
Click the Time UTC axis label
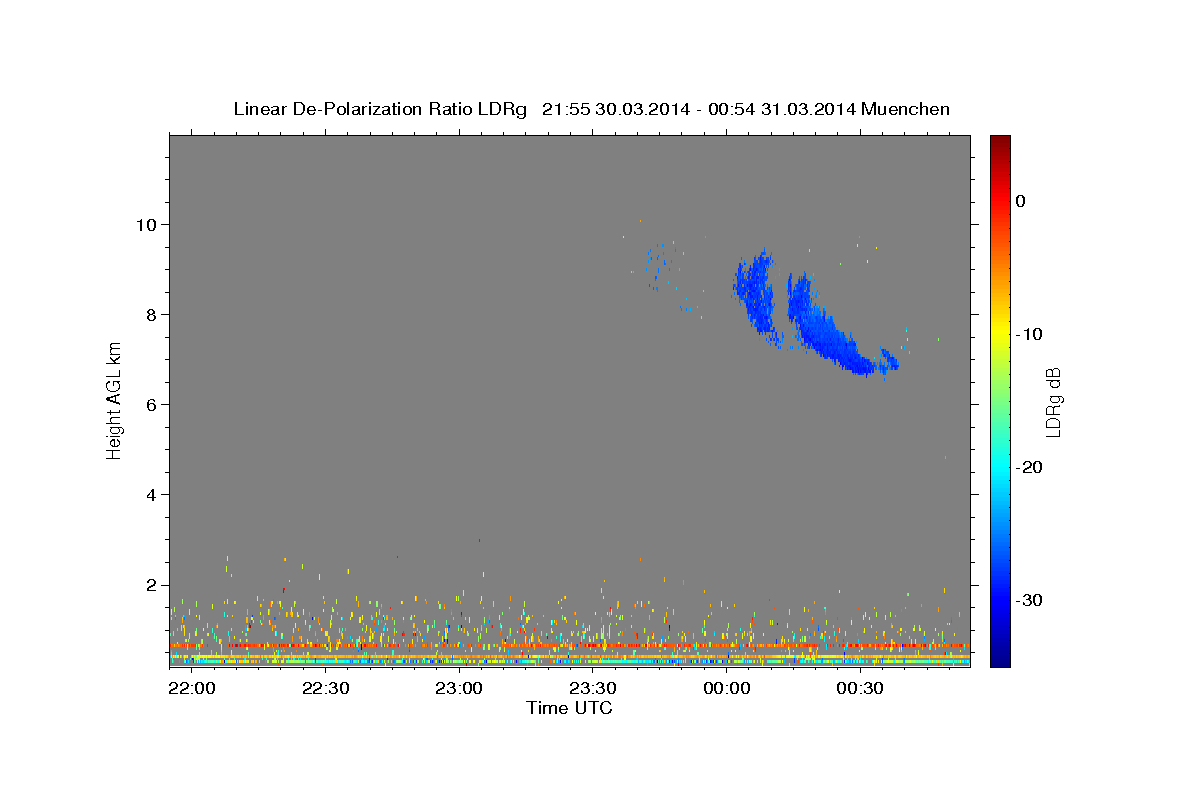pyautogui.click(x=569, y=708)
